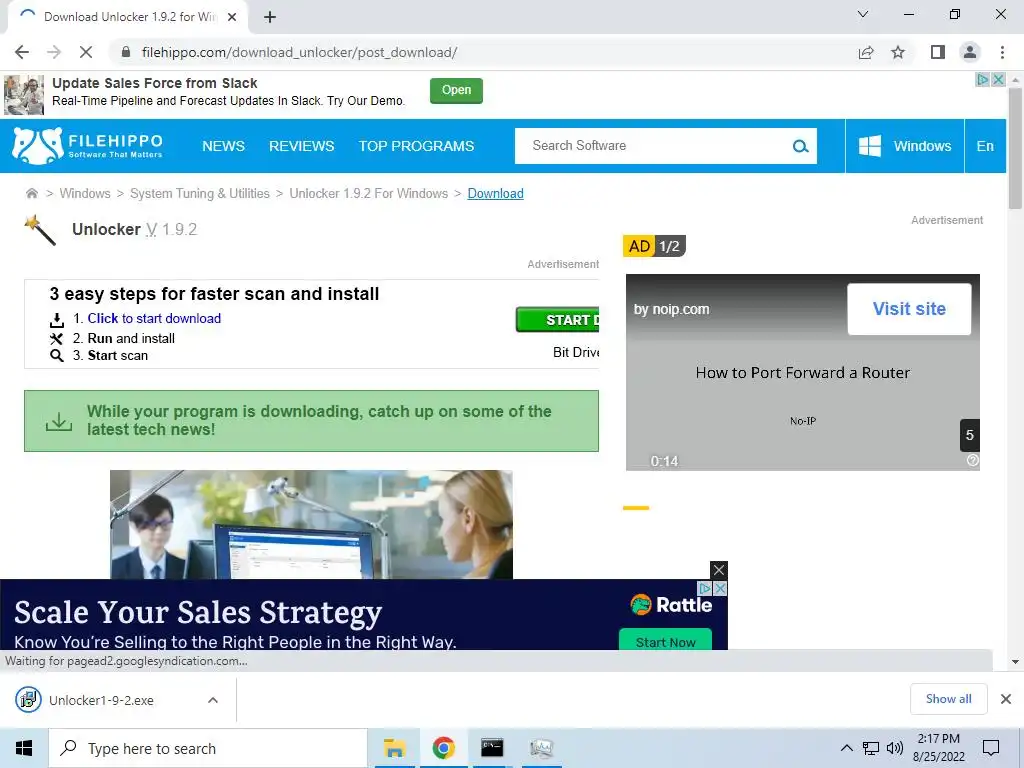
Task: Close the top Slack banner ad
Action: click(998, 80)
